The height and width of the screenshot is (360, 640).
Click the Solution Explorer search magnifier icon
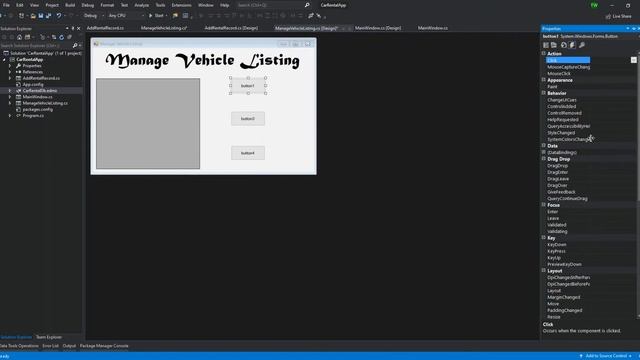pyautogui.click(x=75, y=45)
